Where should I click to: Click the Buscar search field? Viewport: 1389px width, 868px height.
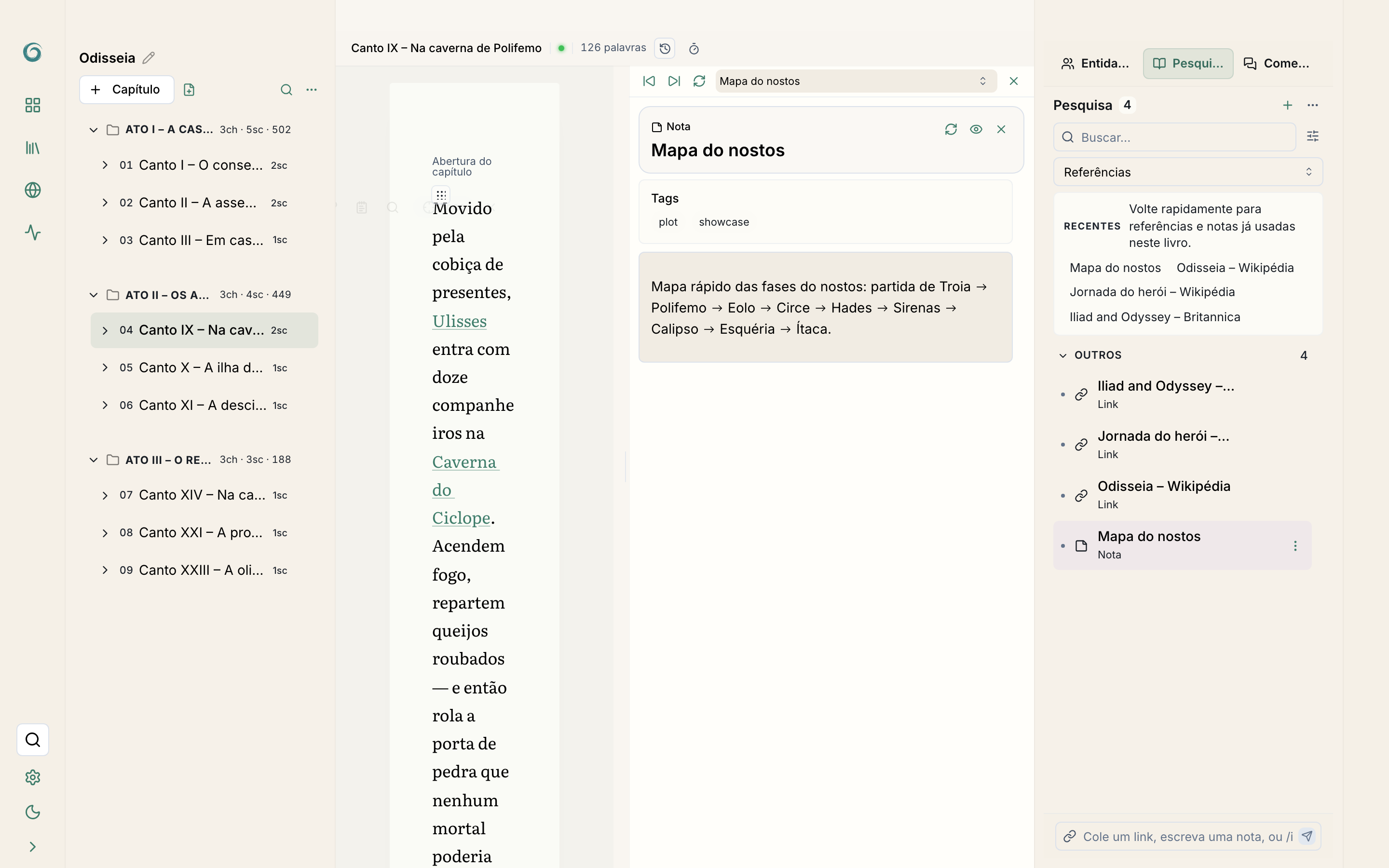pyautogui.click(x=1174, y=137)
